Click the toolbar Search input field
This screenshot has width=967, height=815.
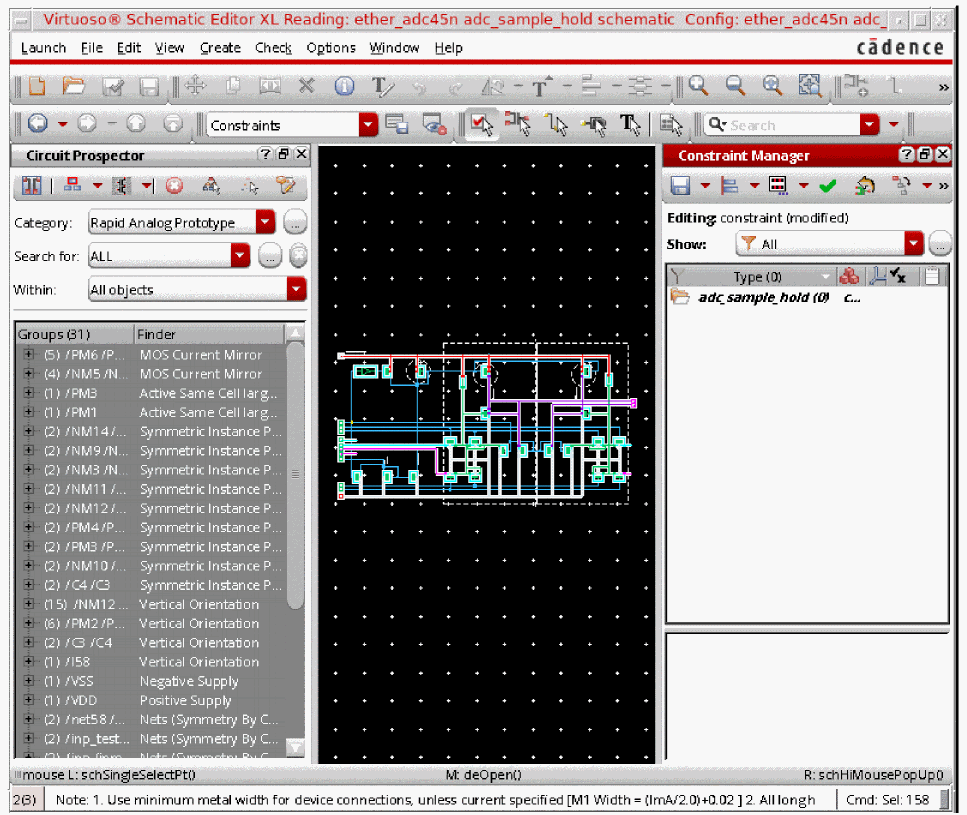[x=782, y=125]
